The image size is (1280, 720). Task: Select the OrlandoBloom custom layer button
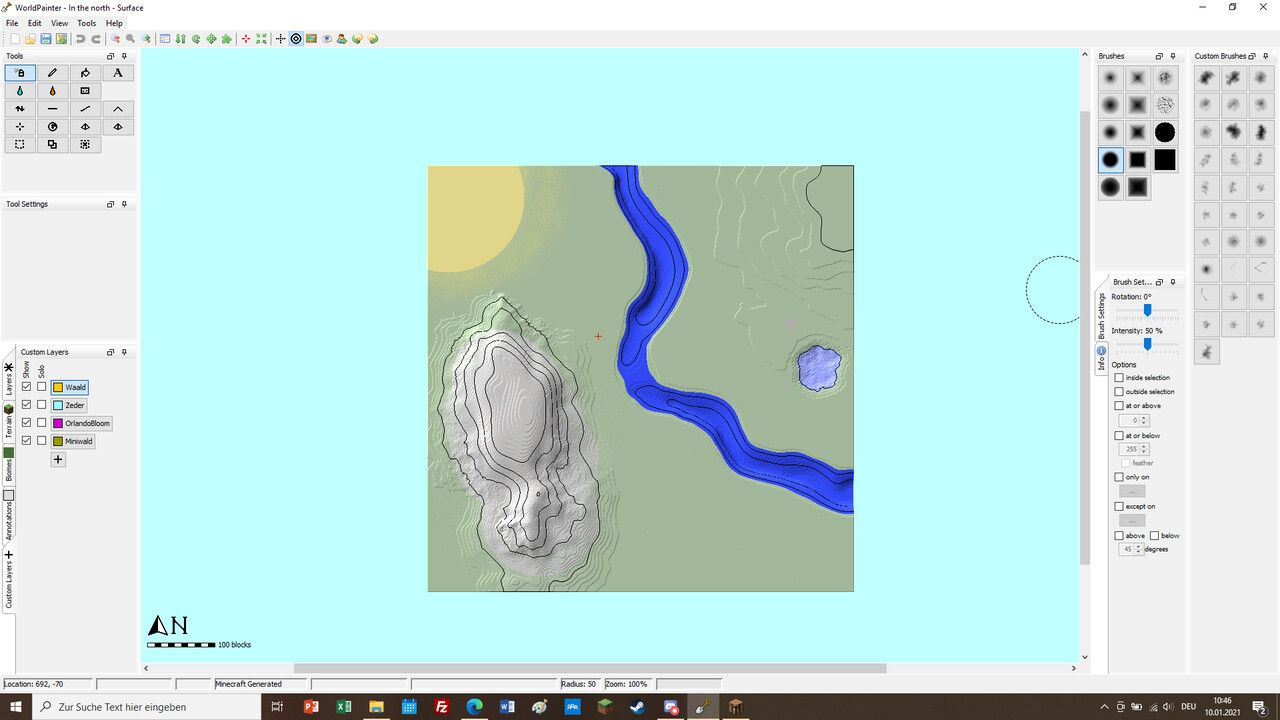point(81,423)
